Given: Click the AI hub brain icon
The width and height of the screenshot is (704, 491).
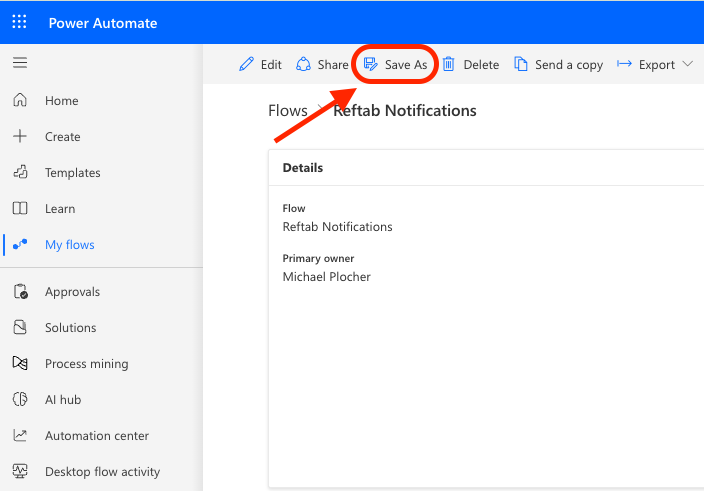Looking at the screenshot, I should (x=20, y=399).
